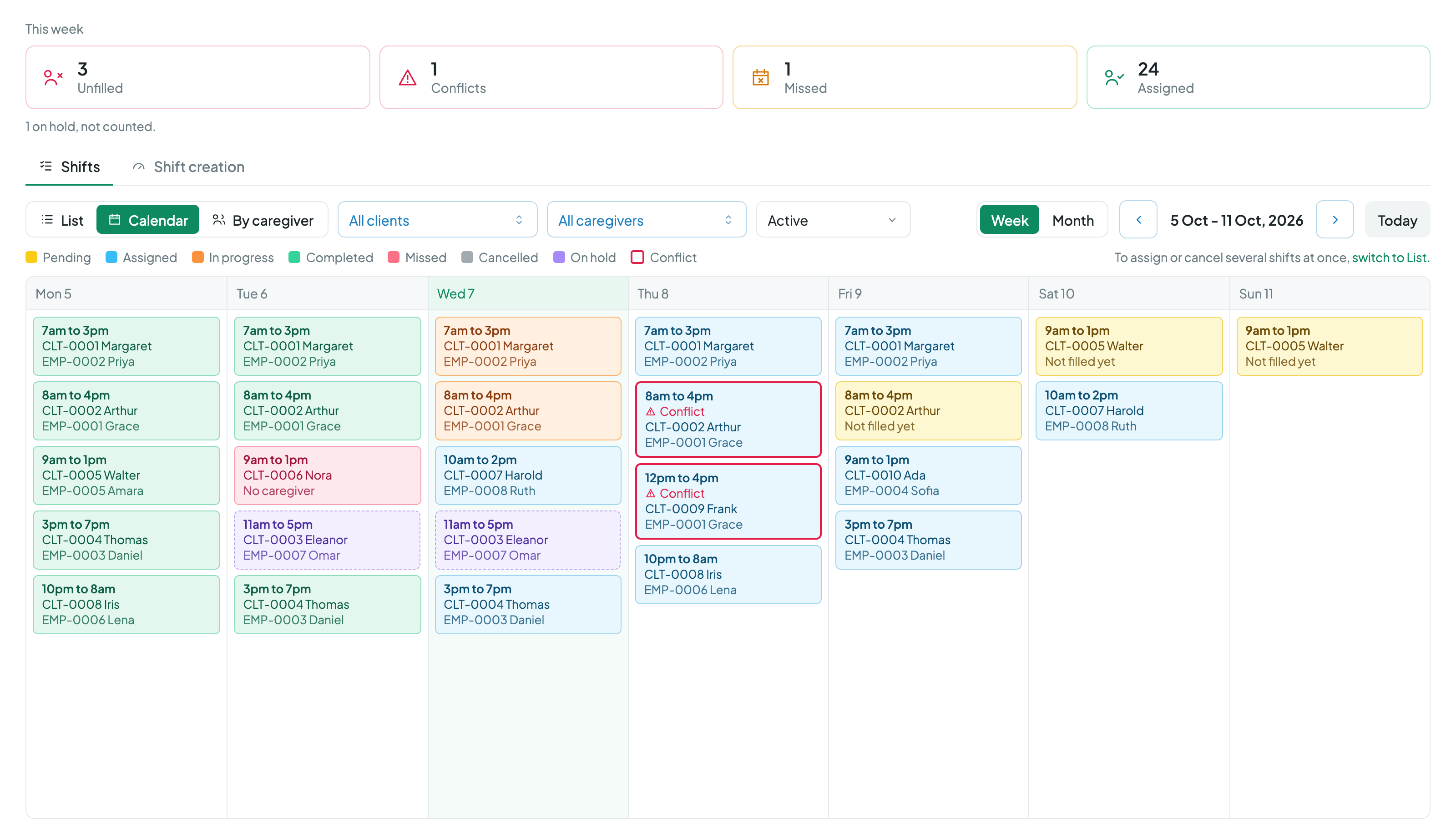Switch to By caregiver view
The height and width of the screenshot is (819, 1456).
[263, 220]
